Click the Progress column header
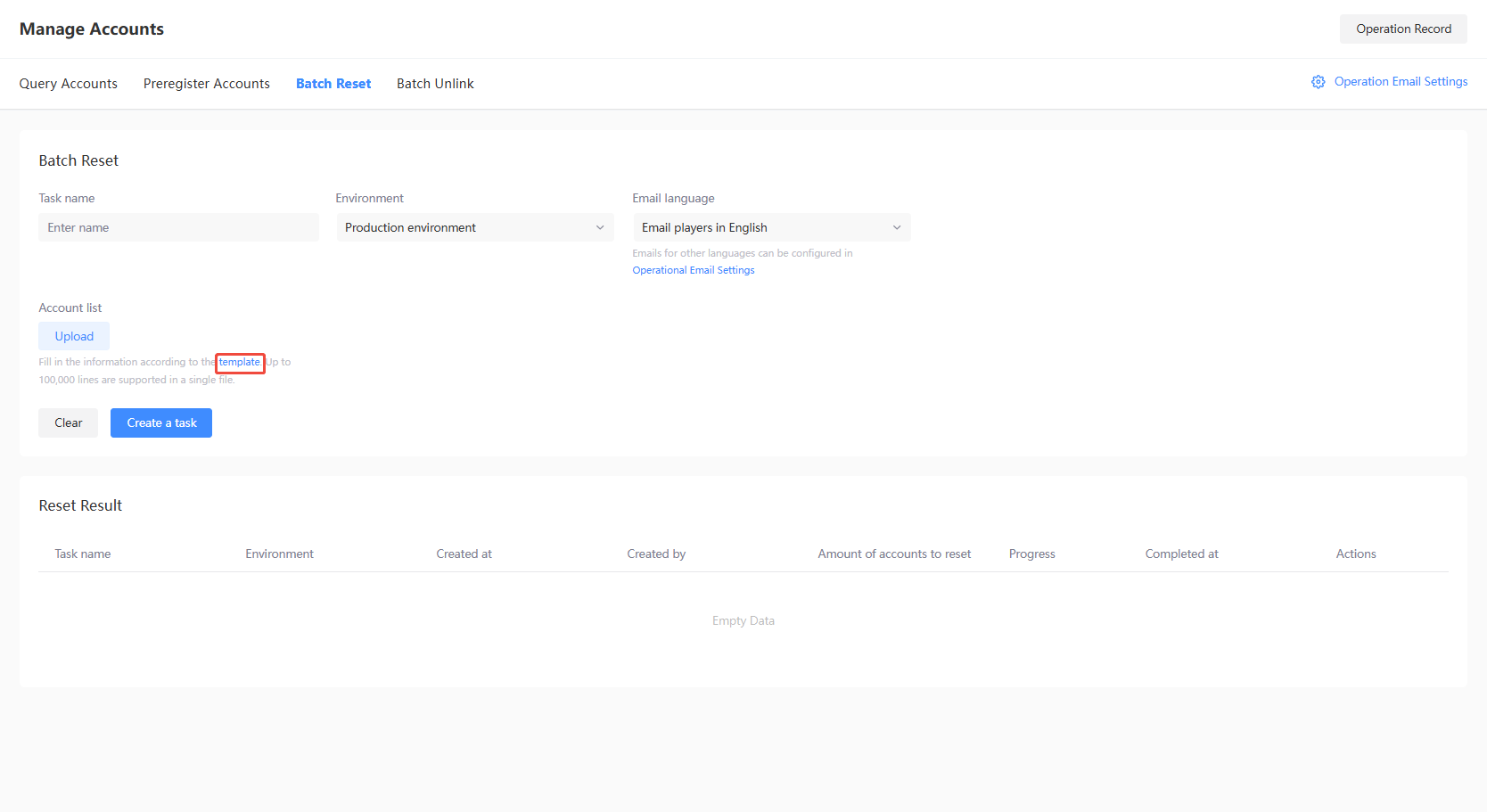 pos(1031,554)
